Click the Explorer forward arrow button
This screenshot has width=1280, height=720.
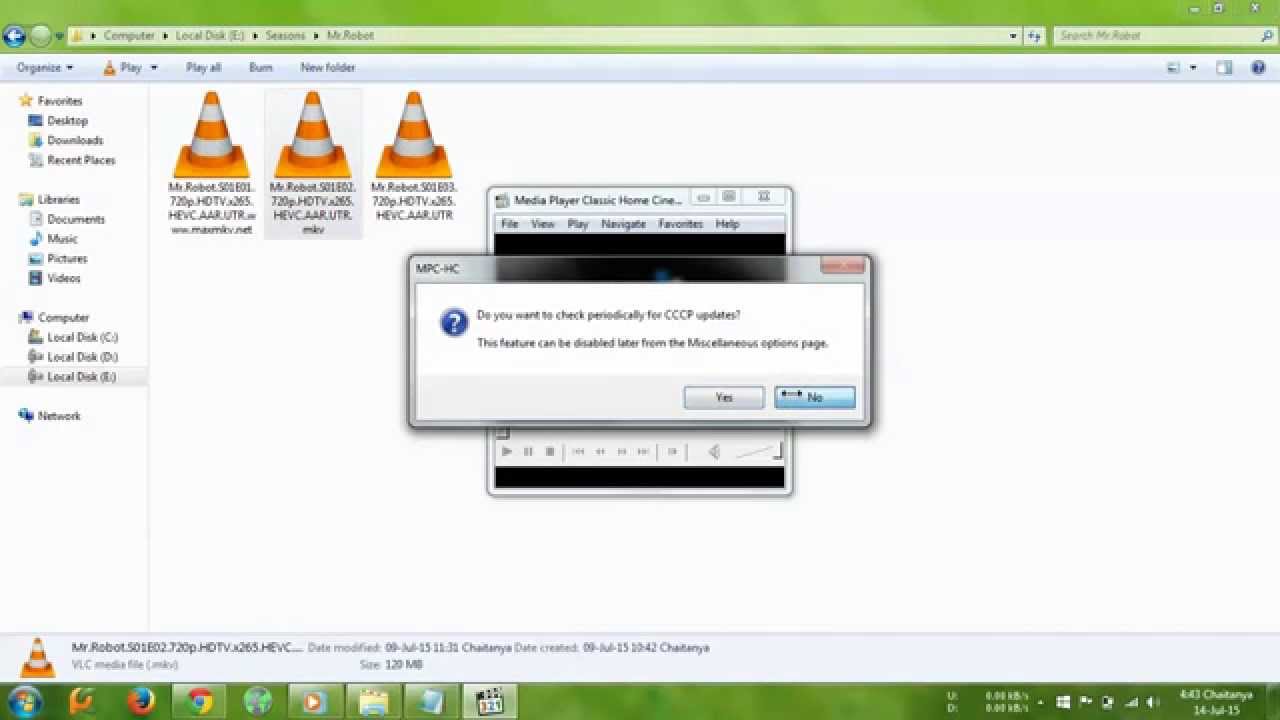pyautogui.click(x=40, y=36)
